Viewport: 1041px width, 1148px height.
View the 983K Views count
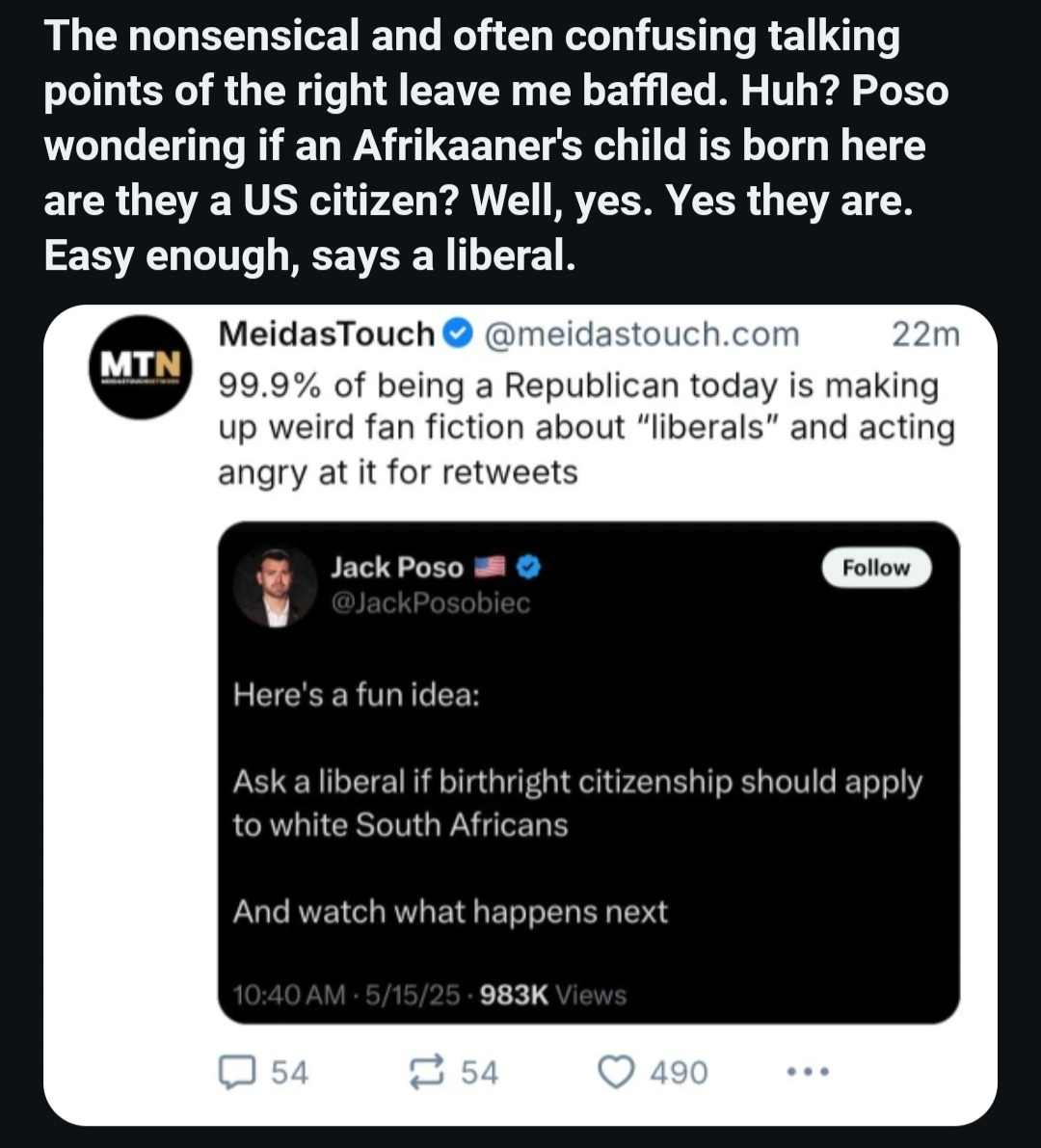552,995
